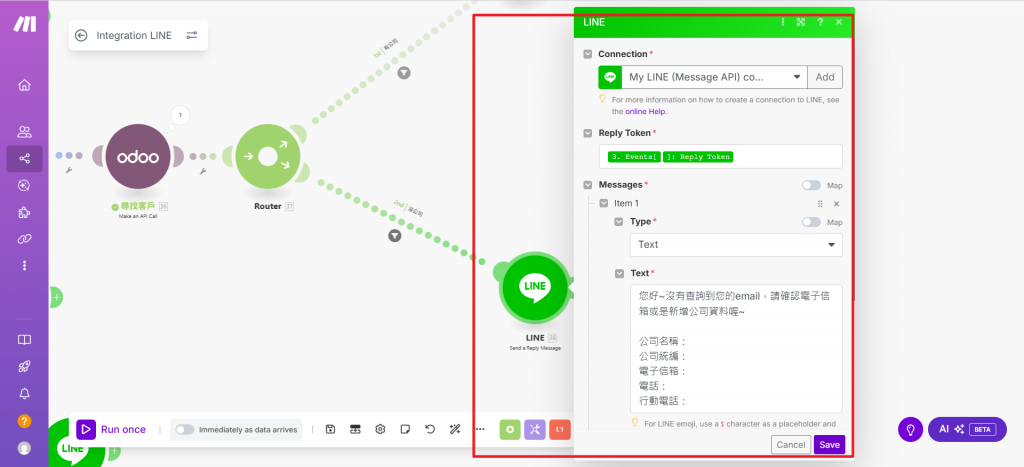Click in the Reply Token field
The image size is (1024, 467).
(720, 157)
